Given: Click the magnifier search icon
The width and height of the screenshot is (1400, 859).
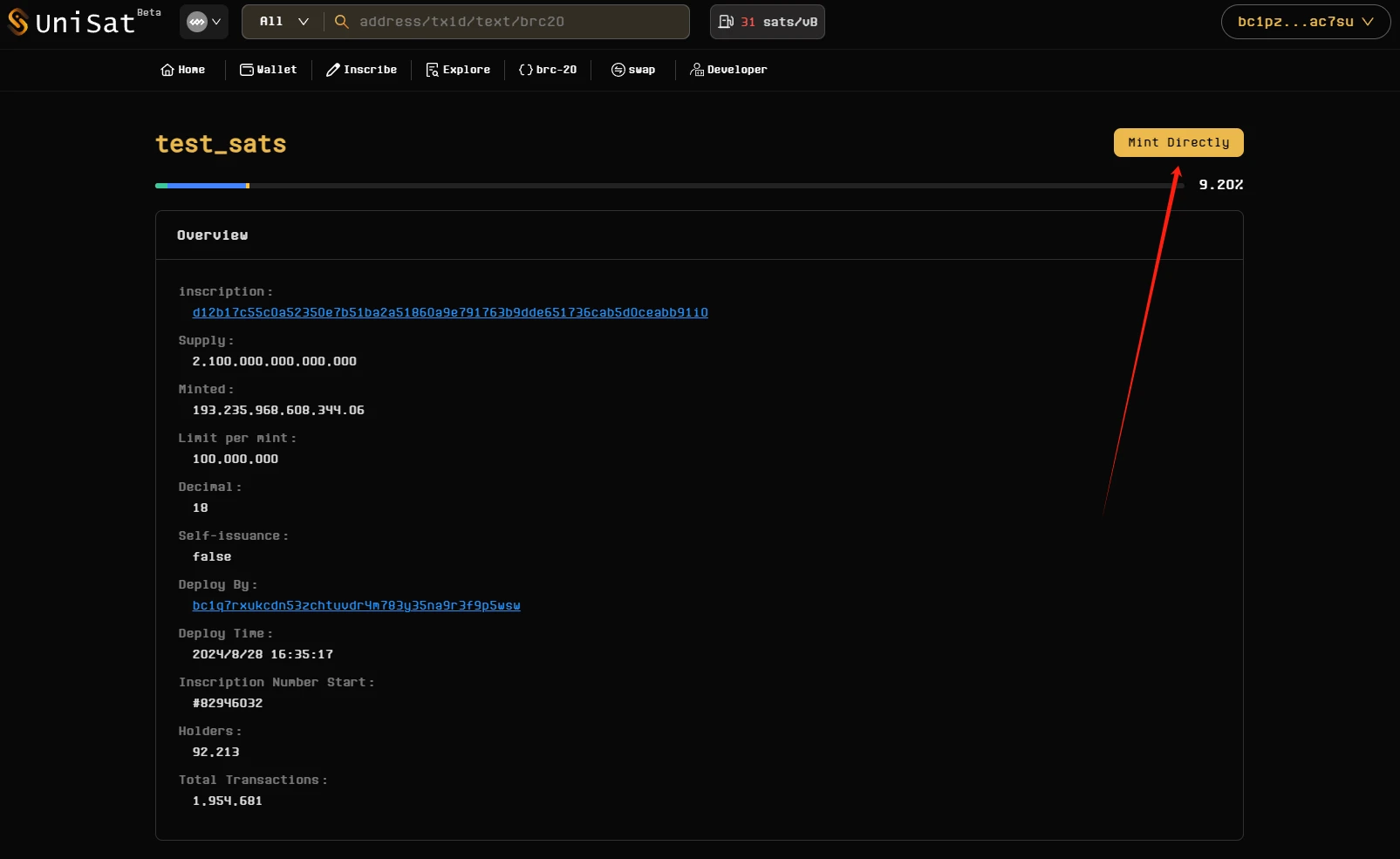Looking at the screenshot, I should (x=342, y=22).
